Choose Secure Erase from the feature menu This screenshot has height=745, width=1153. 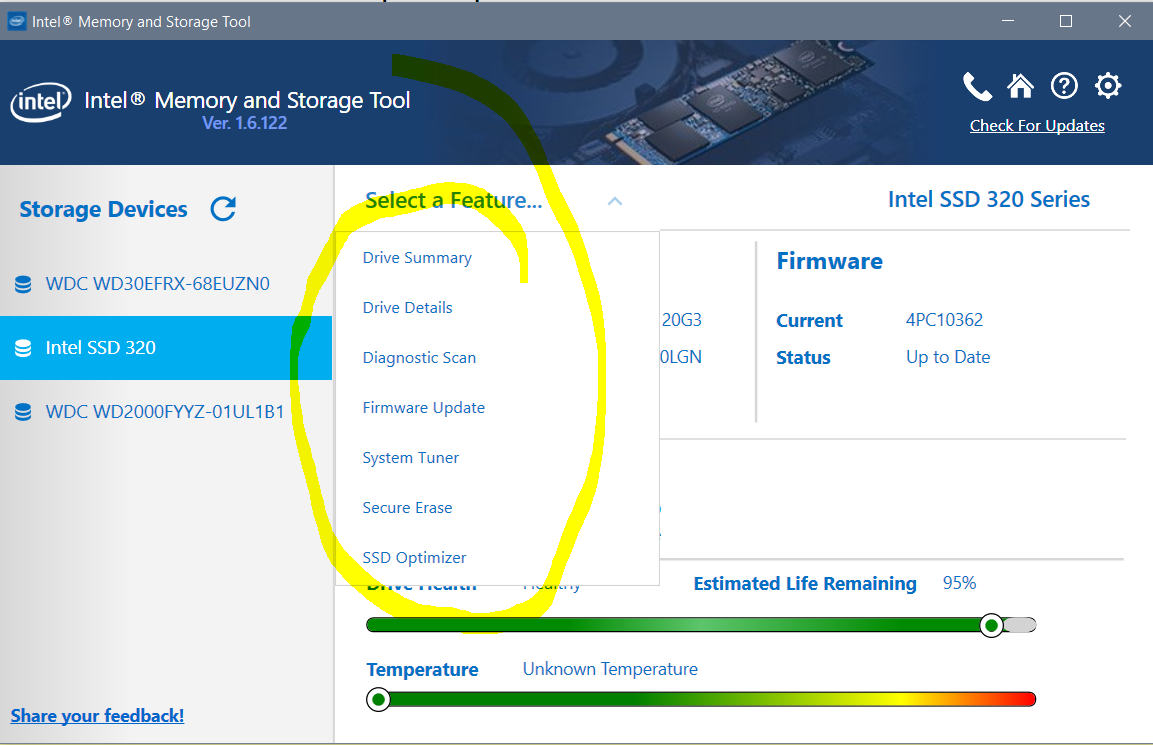[407, 507]
